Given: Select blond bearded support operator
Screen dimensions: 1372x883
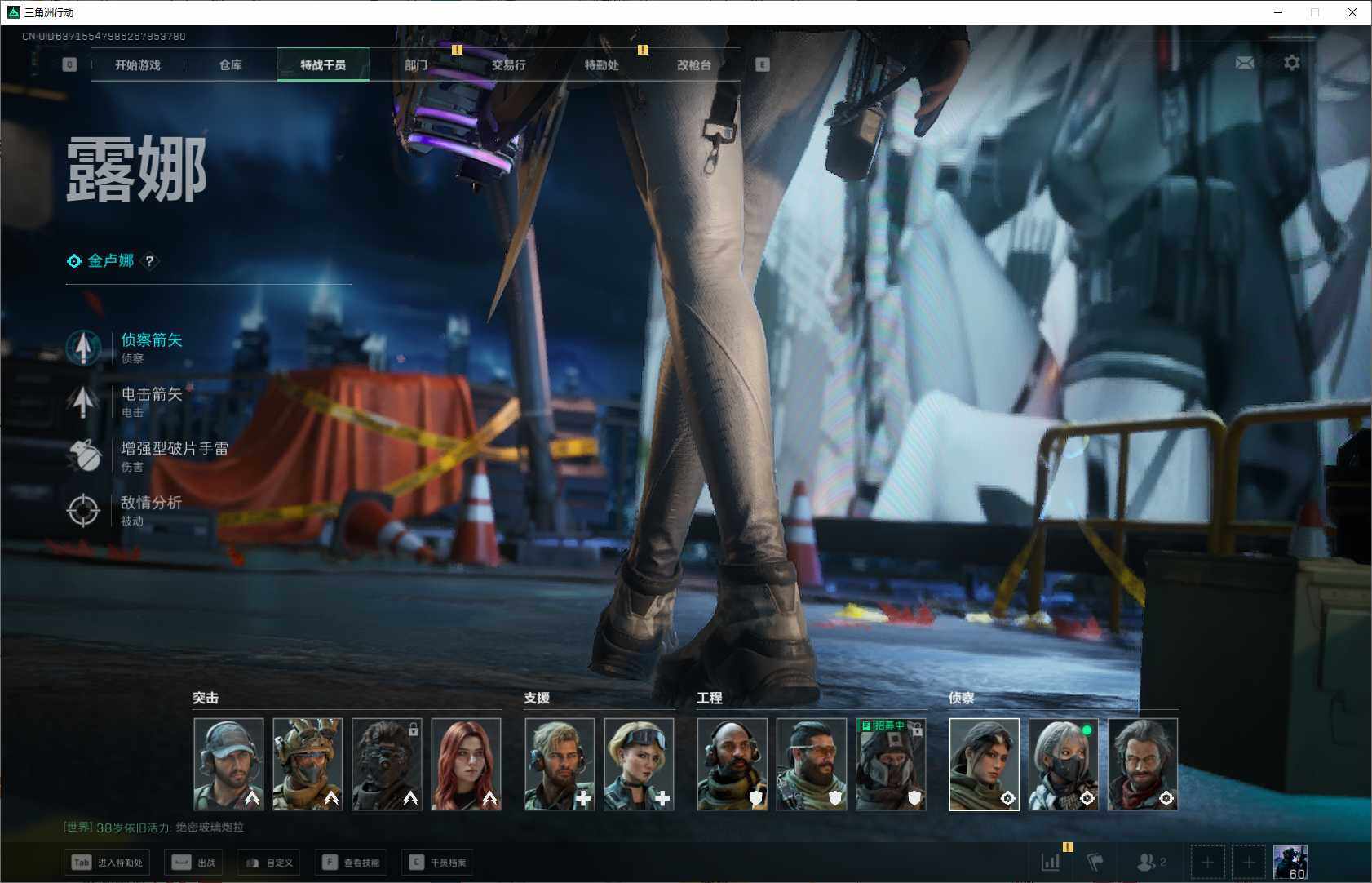Looking at the screenshot, I should (560, 764).
